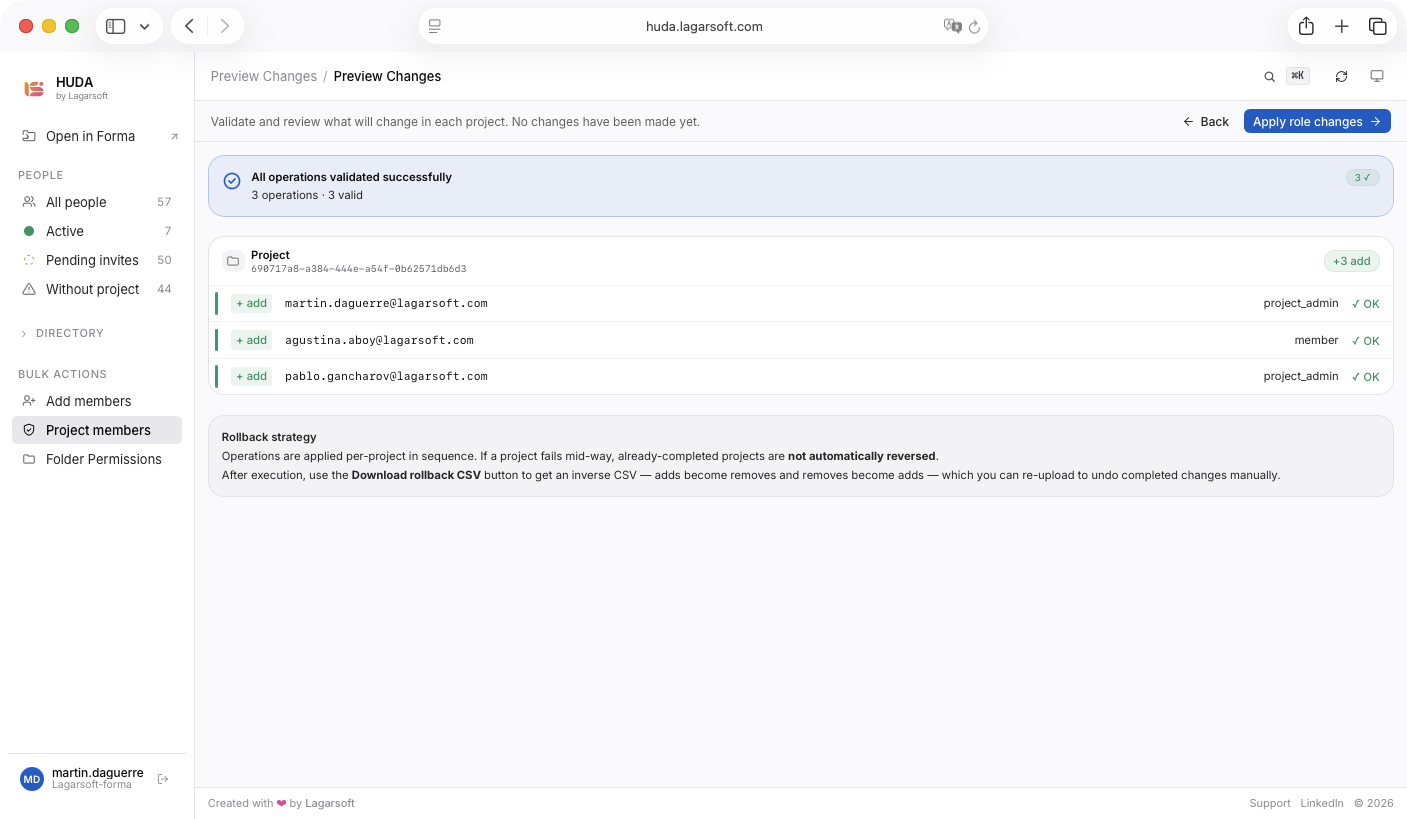Viewport: 1407px width, 819px height.
Task: Go back in Safari history
Action: pos(190,26)
